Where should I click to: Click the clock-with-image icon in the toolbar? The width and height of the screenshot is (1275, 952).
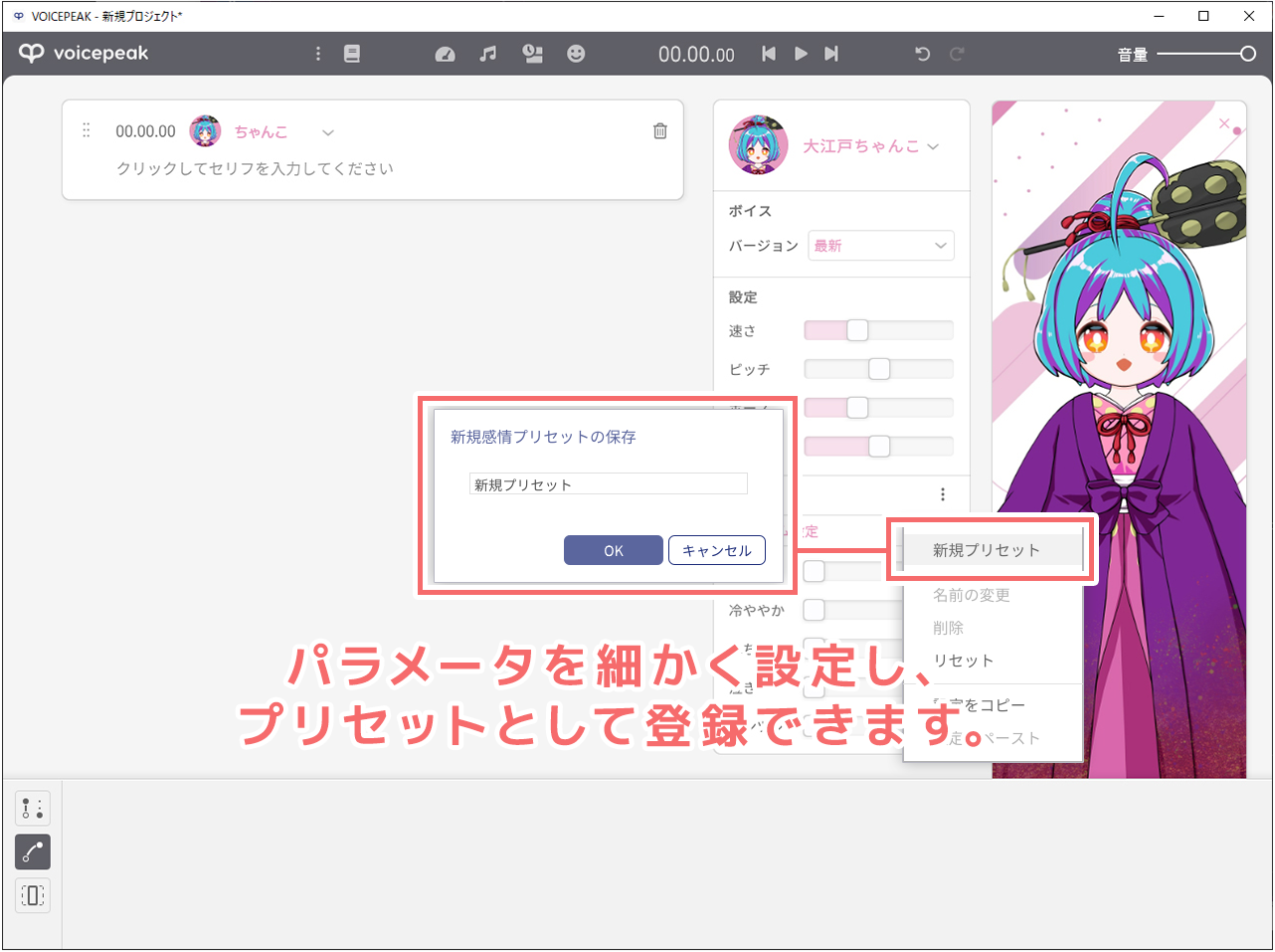533,54
